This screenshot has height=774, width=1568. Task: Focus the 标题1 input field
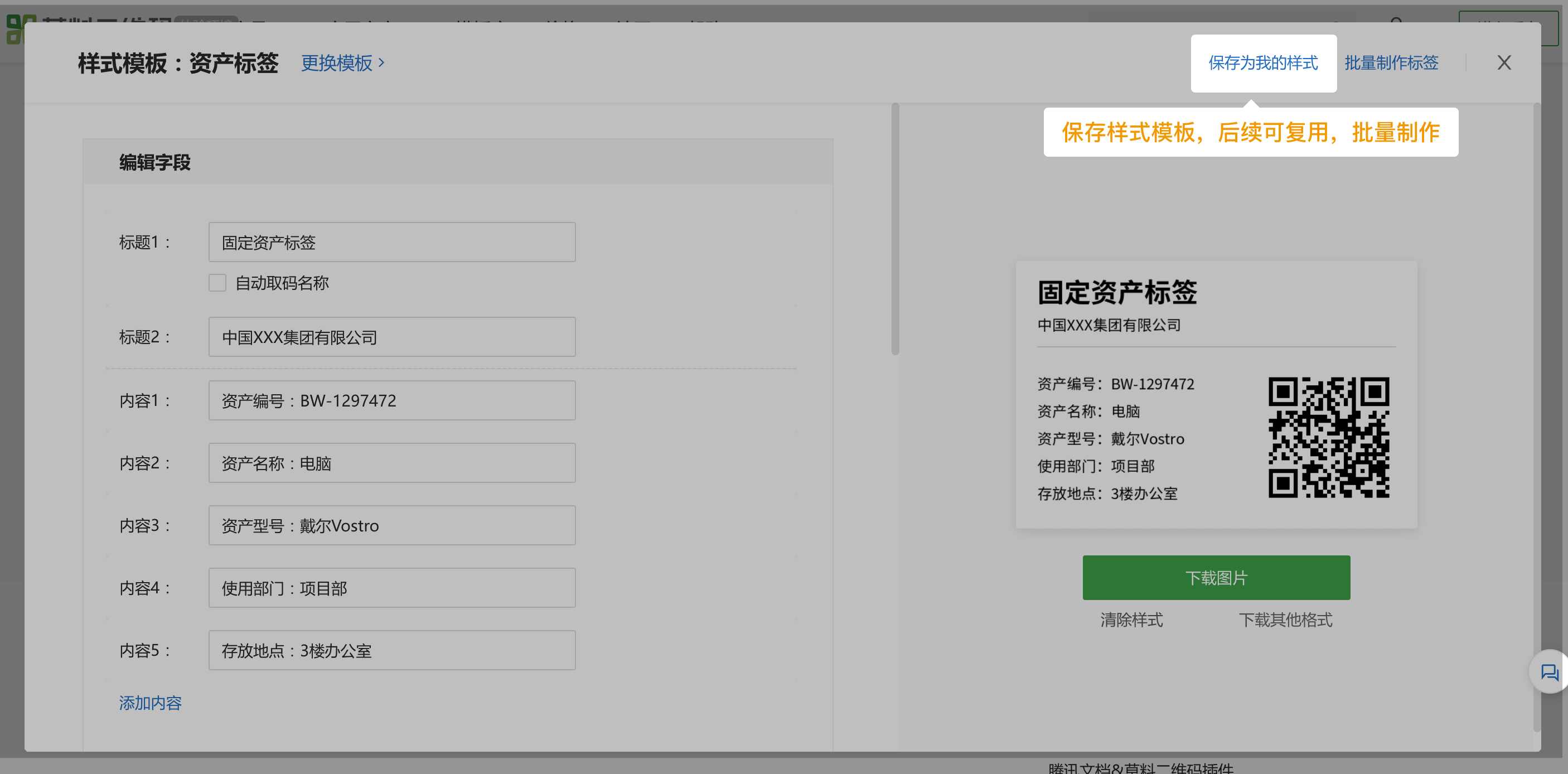[x=392, y=242]
